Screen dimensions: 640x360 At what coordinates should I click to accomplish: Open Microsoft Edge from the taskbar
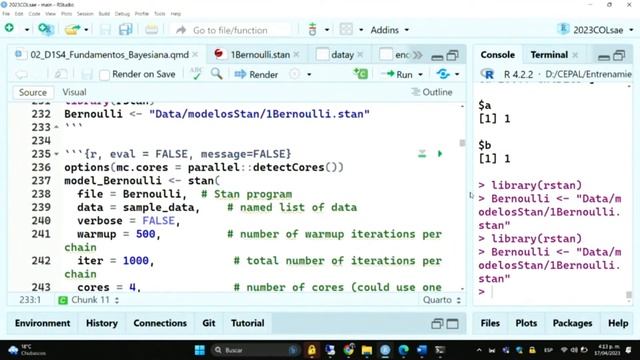click(403, 350)
